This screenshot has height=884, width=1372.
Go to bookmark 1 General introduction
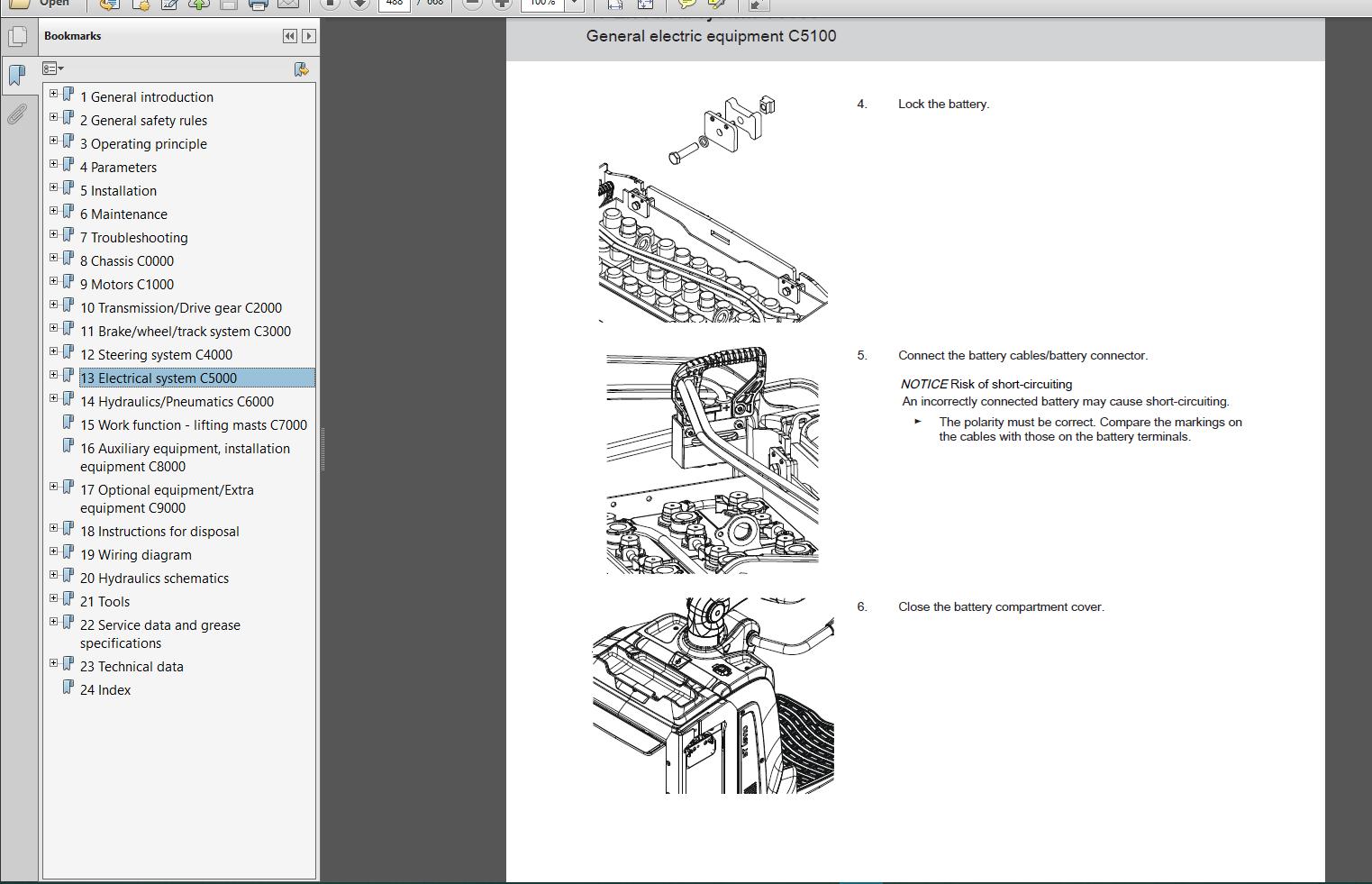point(147,97)
